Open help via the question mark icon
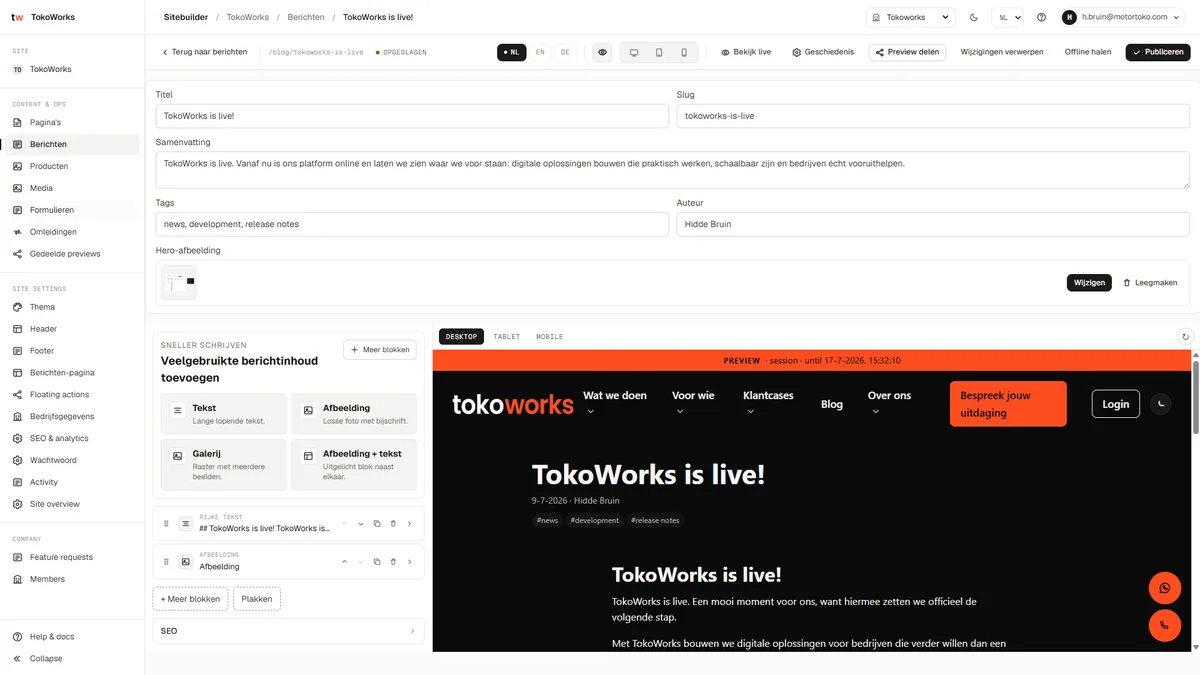This screenshot has width=1200, height=675. coord(1041,17)
